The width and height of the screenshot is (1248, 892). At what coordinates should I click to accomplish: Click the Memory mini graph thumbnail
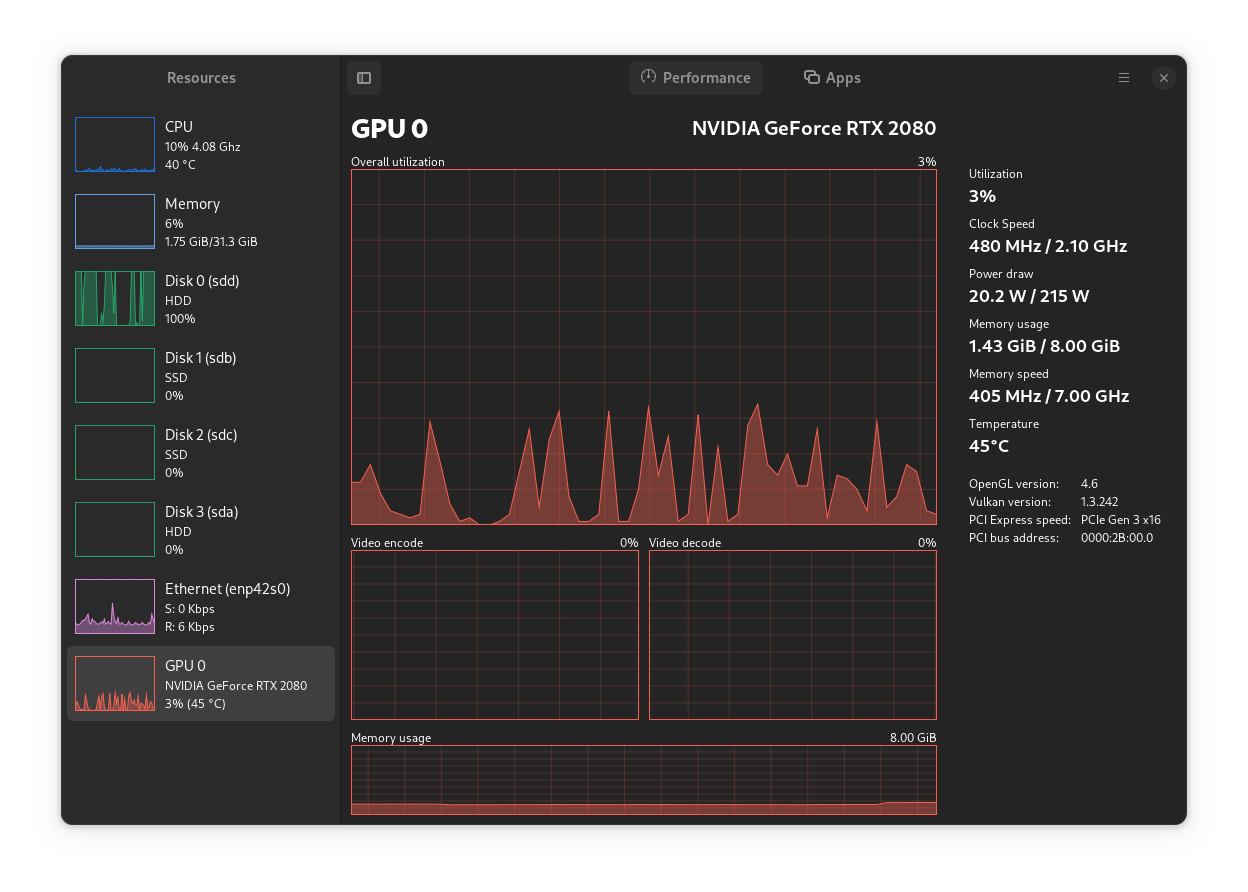pos(115,222)
